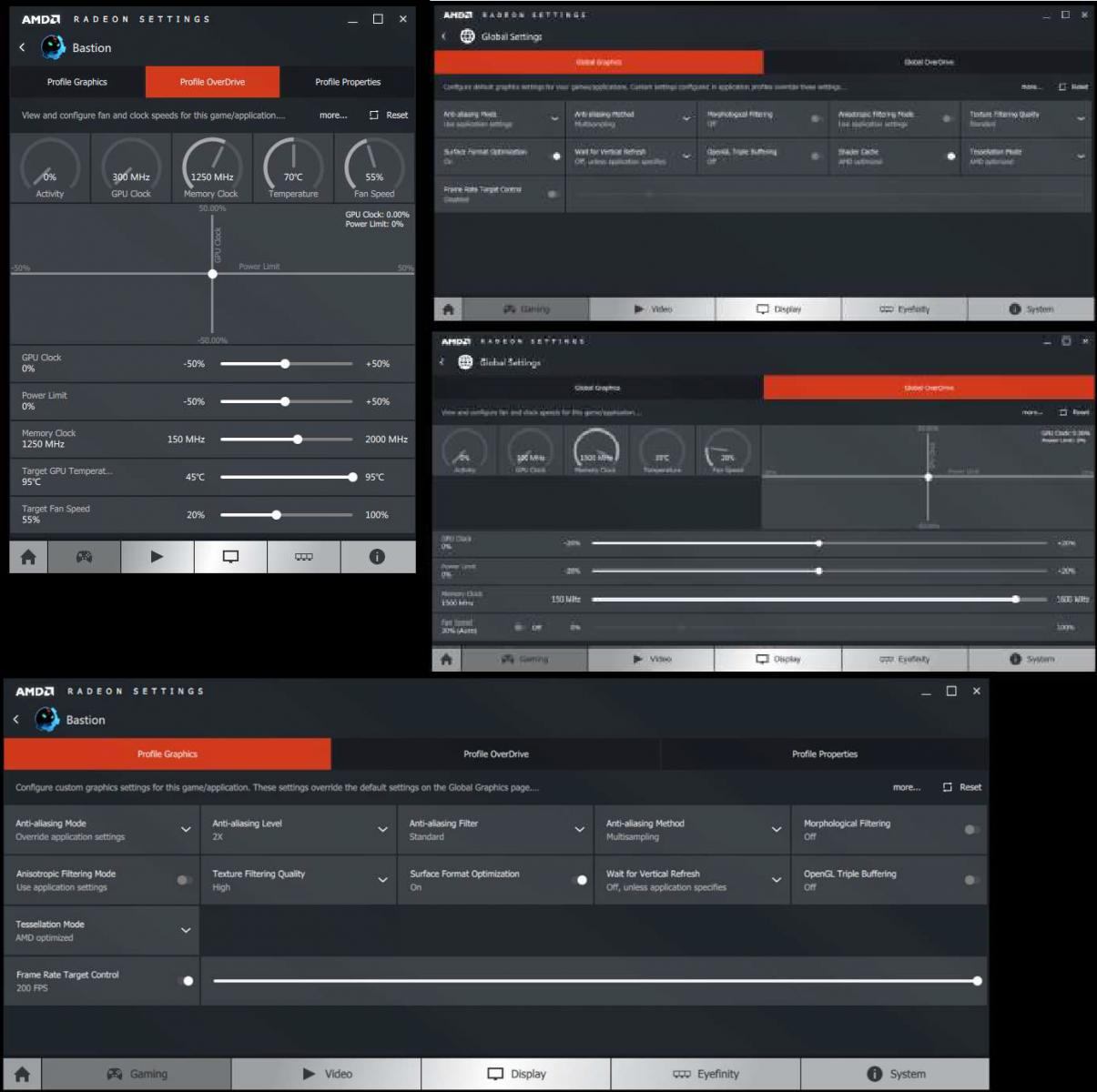Click back arrow in the Global OverDrive window
The width and height of the screenshot is (1097, 1092).
click(x=442, y=362)
